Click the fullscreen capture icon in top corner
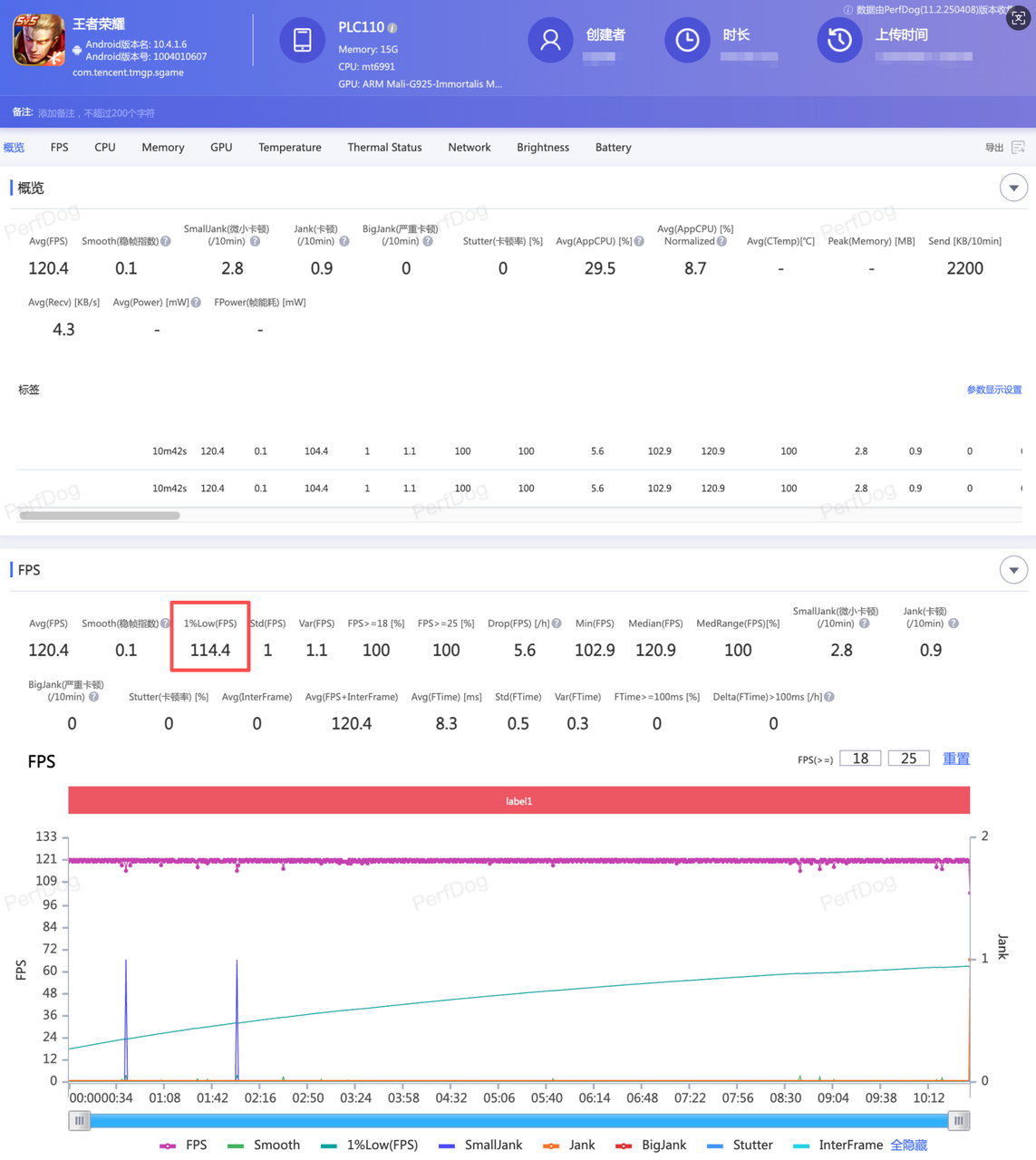This screenshot has height=1160, width=1036. [x=1018, y=19]
